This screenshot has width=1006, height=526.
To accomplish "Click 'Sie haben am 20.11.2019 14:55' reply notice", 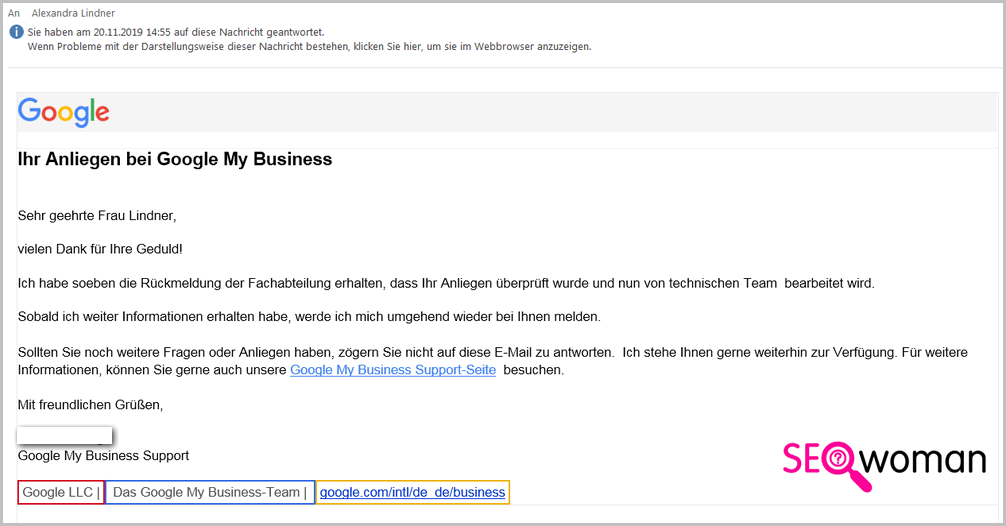I will 176,32.
